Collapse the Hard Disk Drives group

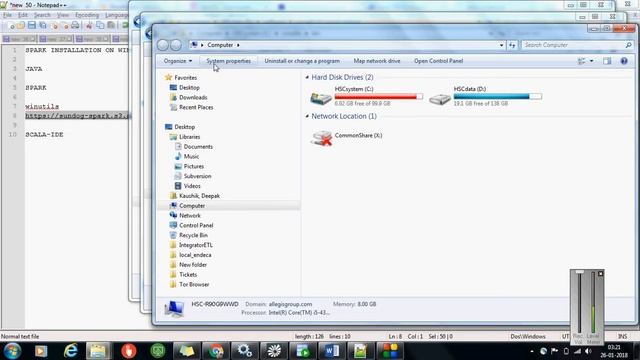(307, 77)
